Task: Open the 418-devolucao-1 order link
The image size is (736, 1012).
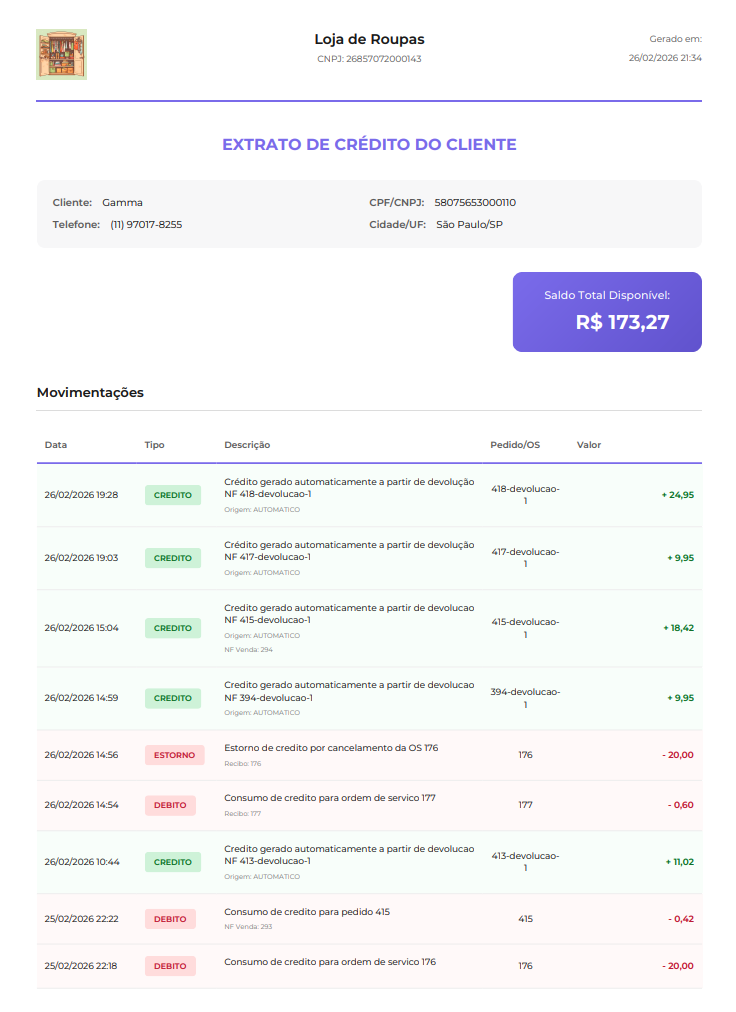Action: pyautogui.click(x=525, y=495)
